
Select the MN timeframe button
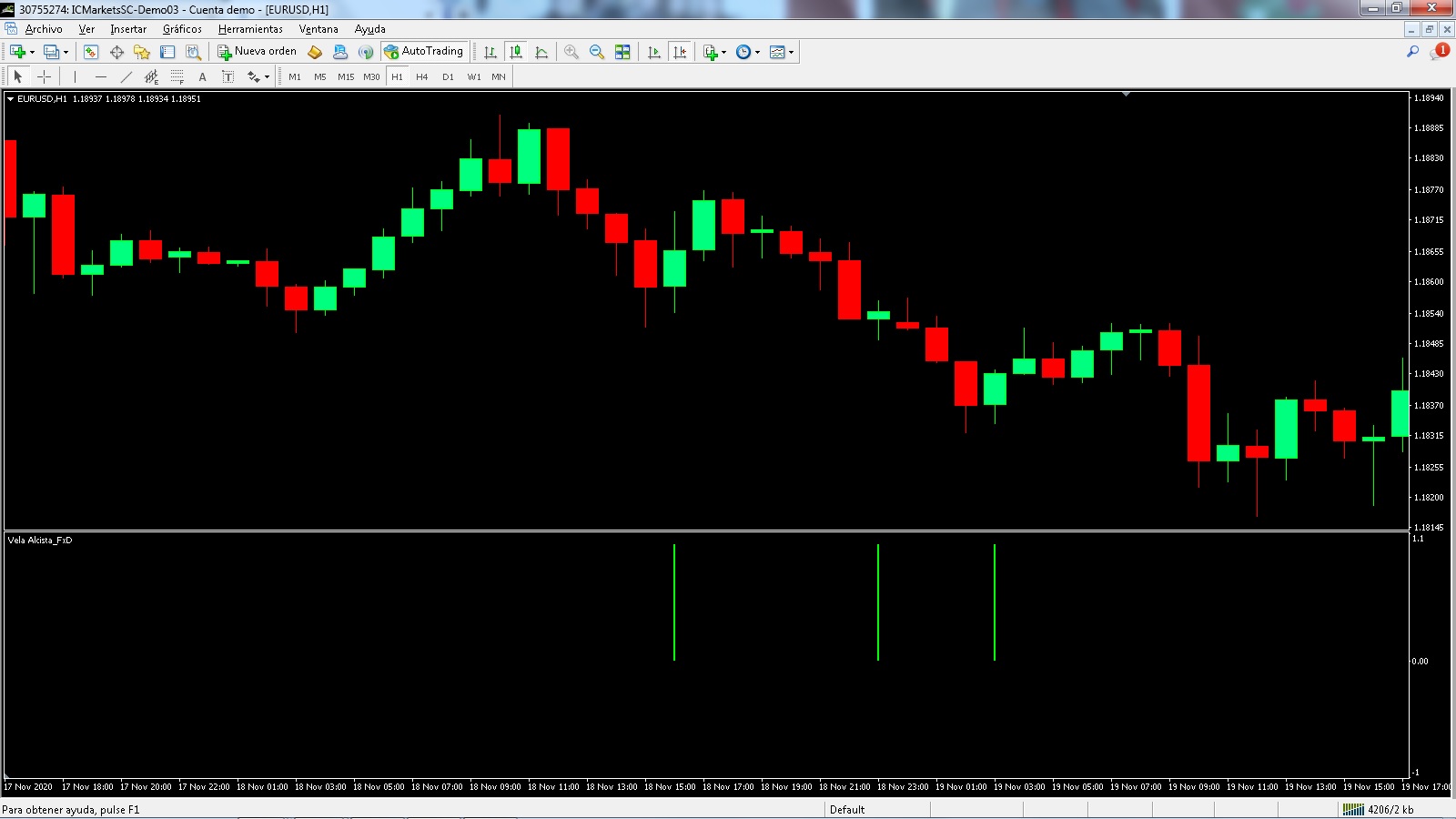499,76
